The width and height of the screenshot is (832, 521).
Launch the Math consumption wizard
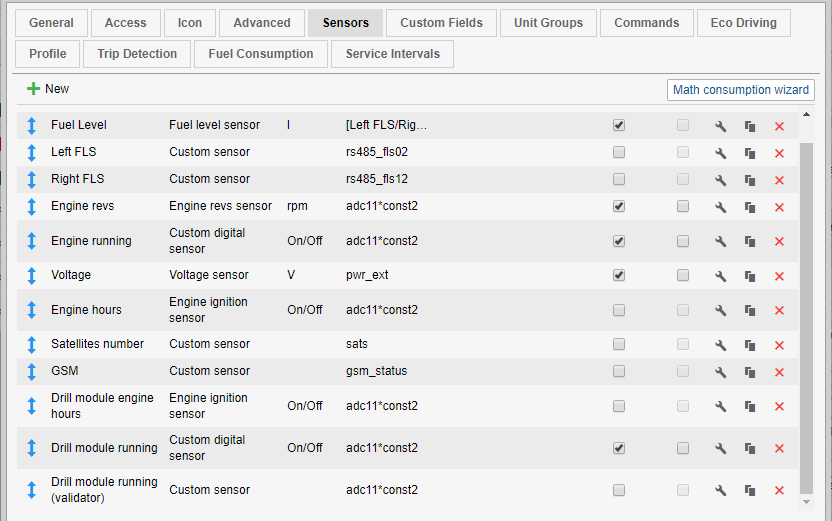click(740, 90)
